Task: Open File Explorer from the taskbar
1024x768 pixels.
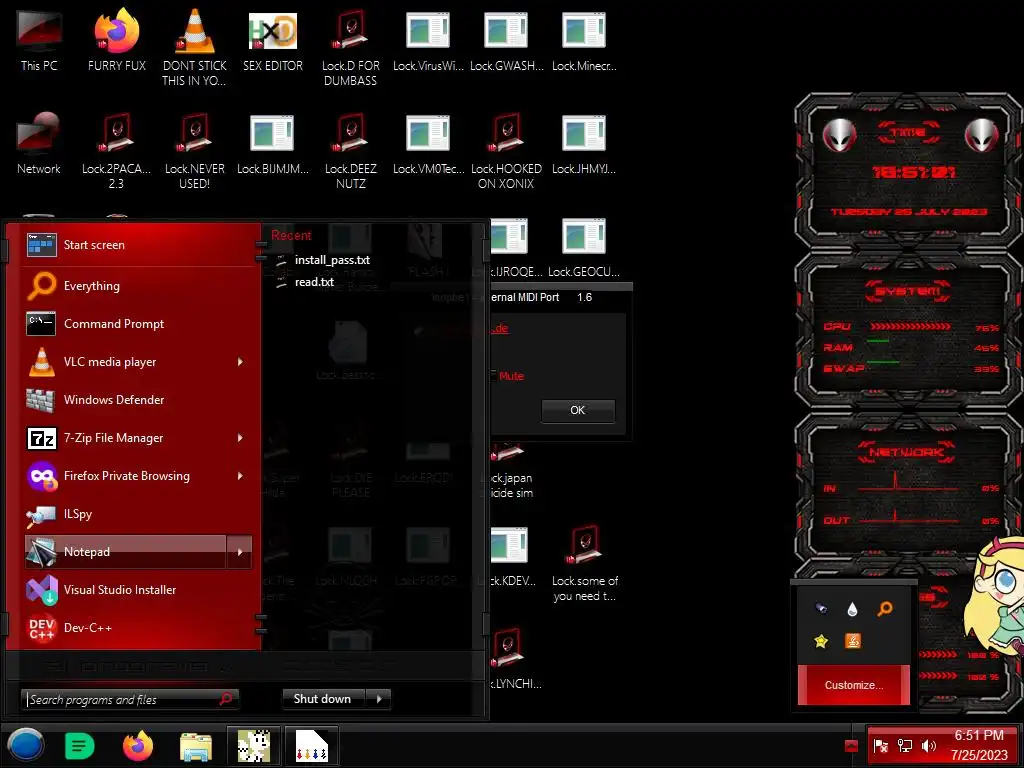Action: (196, 746)
